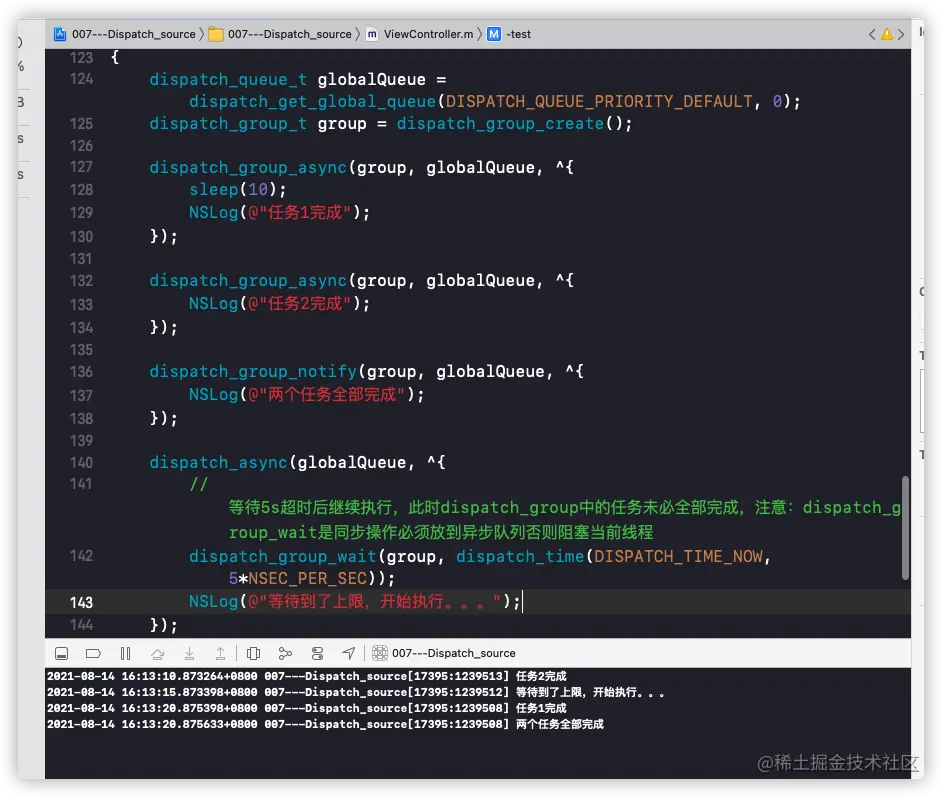Click dispatch_queue_t type on line 124

coord(228,80)
